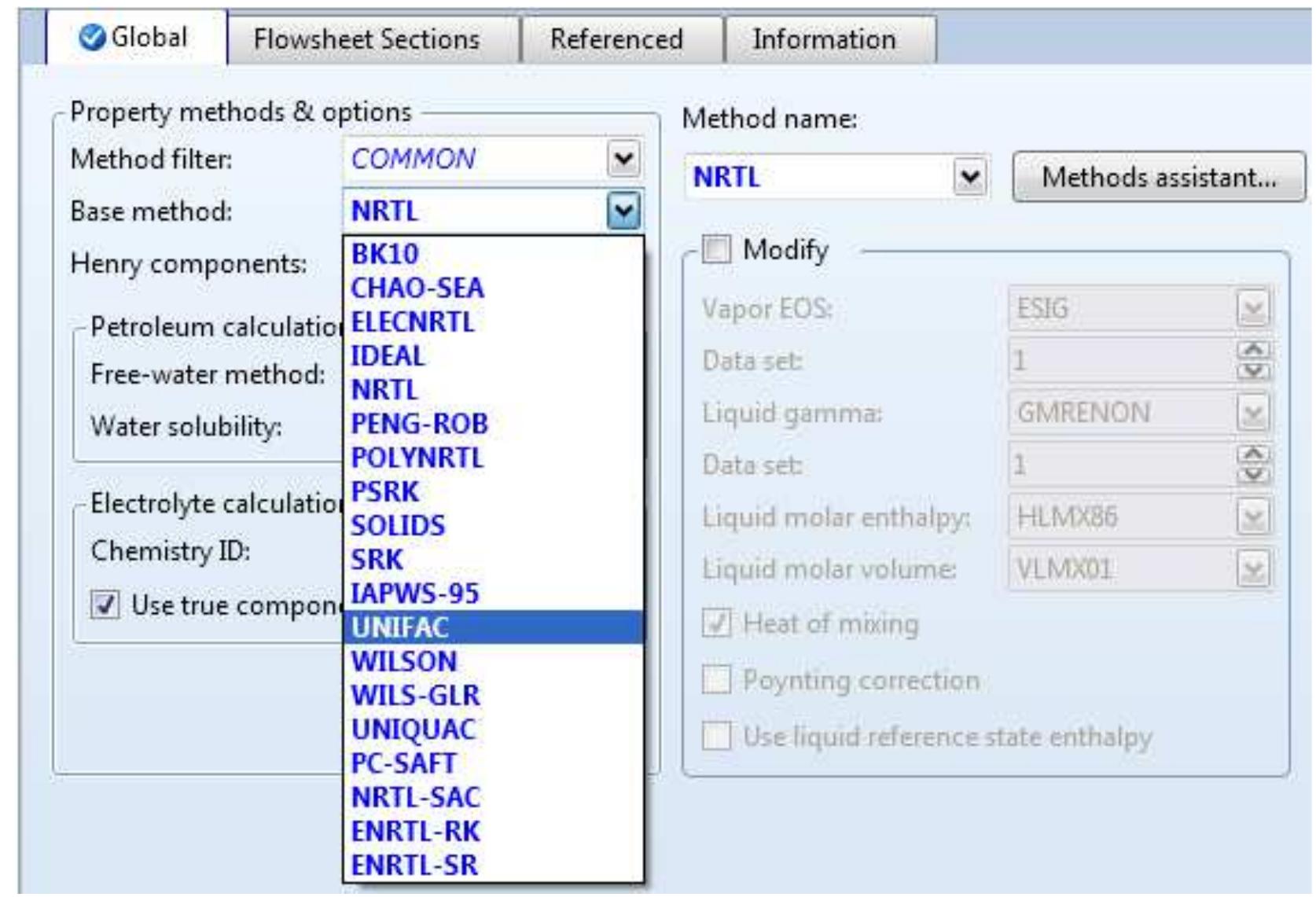Expand the Method filter dropdown
1316x897 pixels.
pos(623,159)
